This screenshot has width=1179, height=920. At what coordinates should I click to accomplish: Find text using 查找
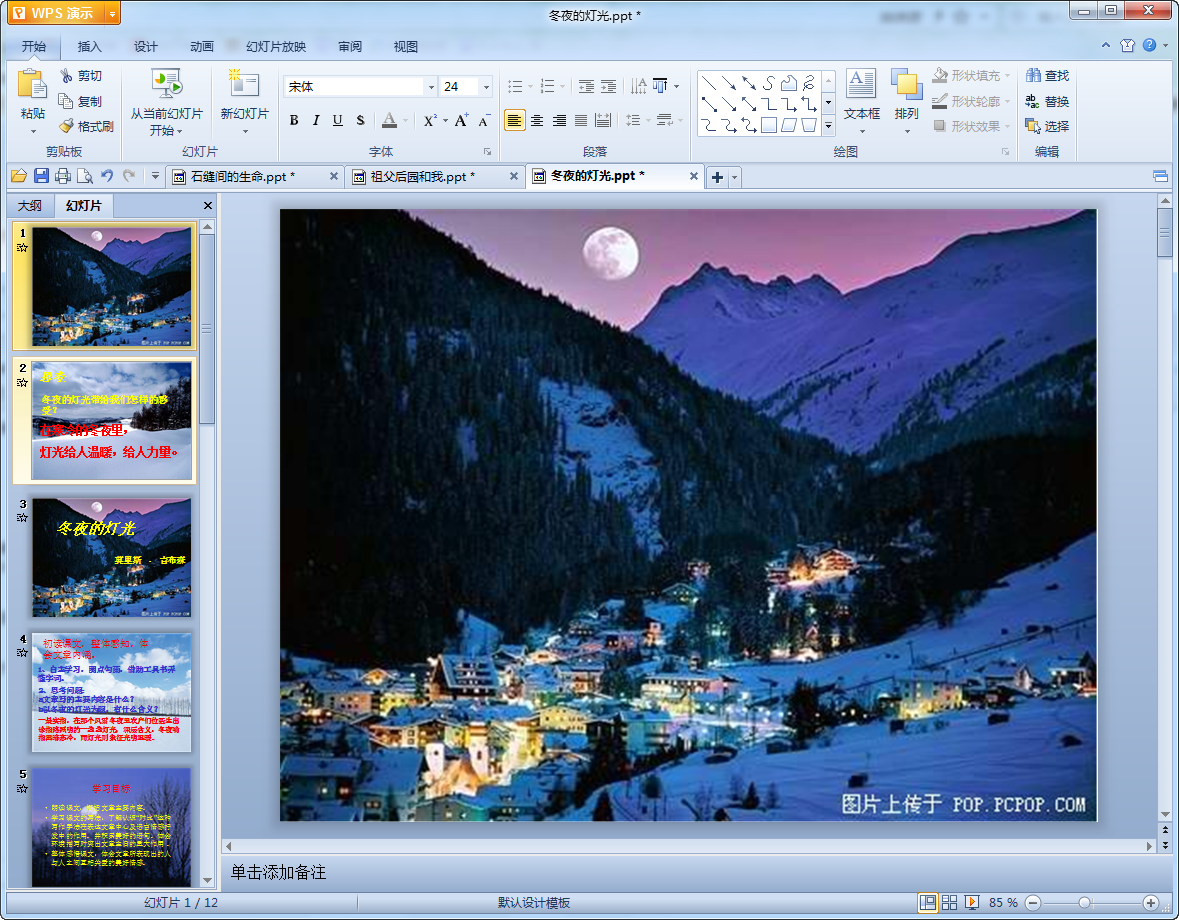(x=1047, y=76)
